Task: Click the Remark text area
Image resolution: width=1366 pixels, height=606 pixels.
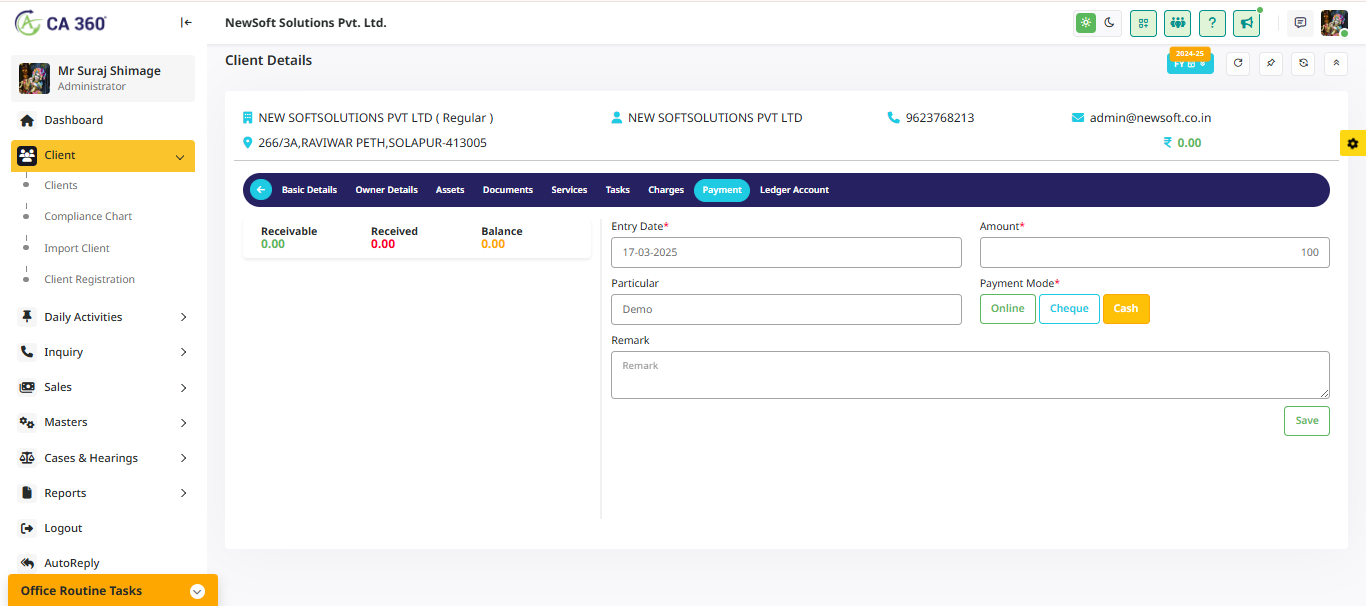Action: click(970, 375)
